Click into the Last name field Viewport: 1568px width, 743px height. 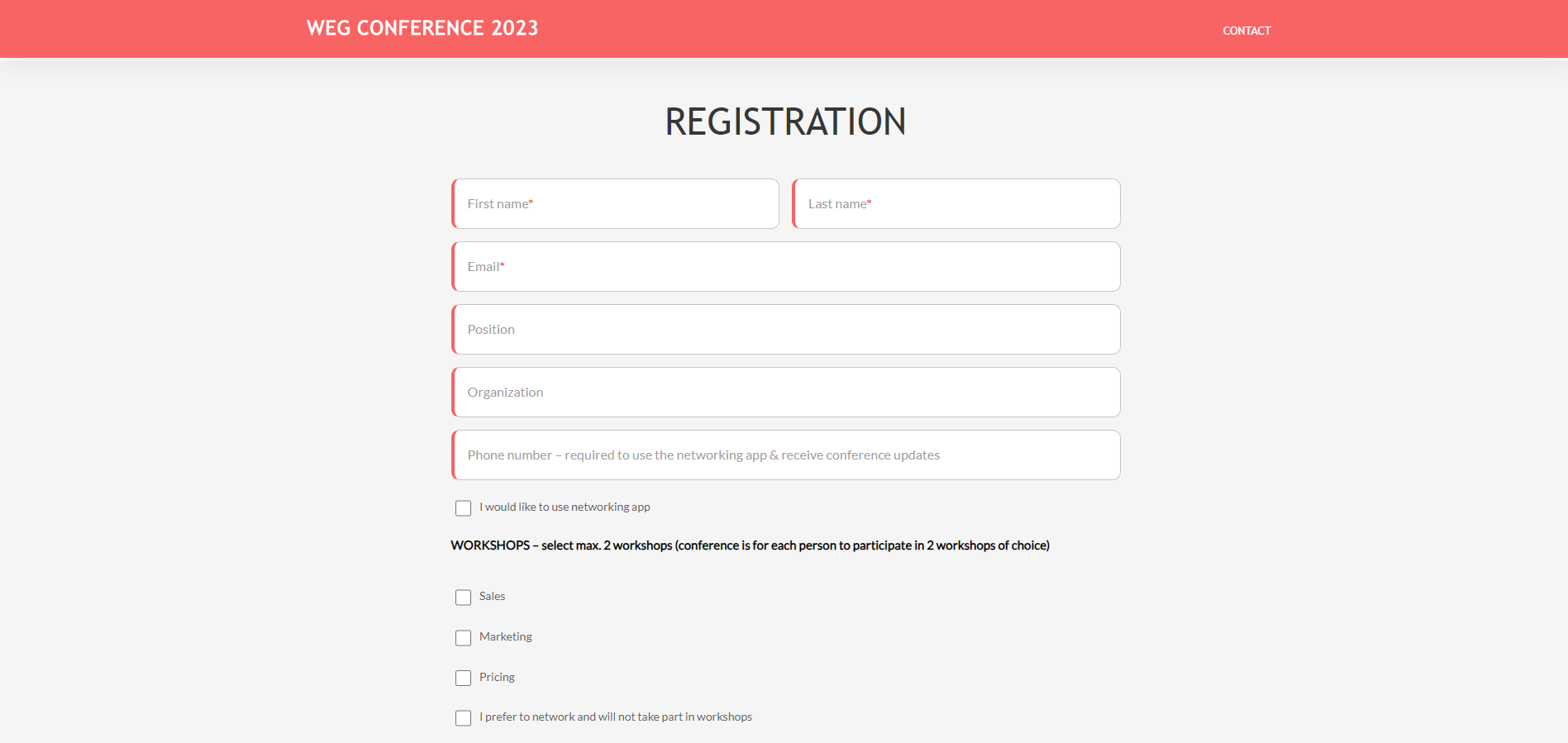pyautogui.click(x=956, y=204)
